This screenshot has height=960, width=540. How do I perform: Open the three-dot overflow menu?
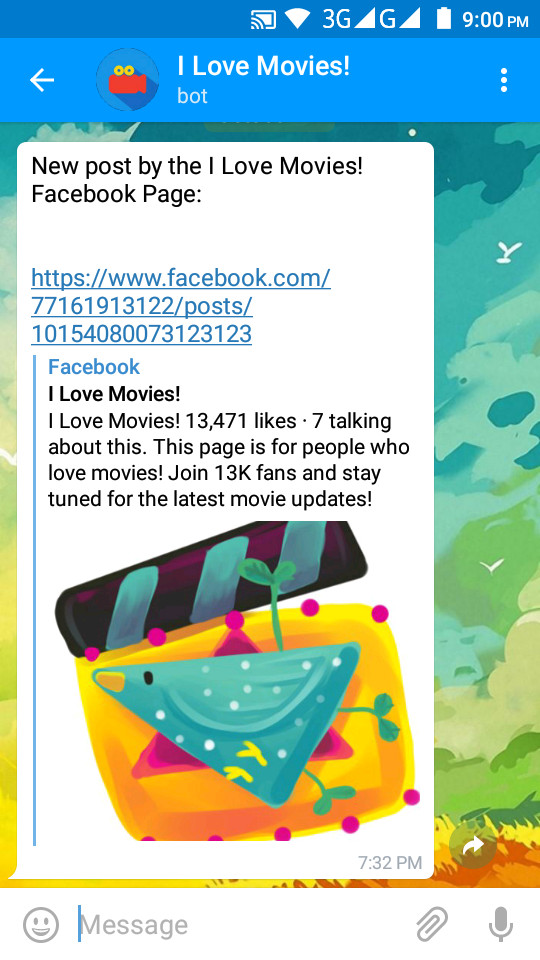tap(503, 80)
